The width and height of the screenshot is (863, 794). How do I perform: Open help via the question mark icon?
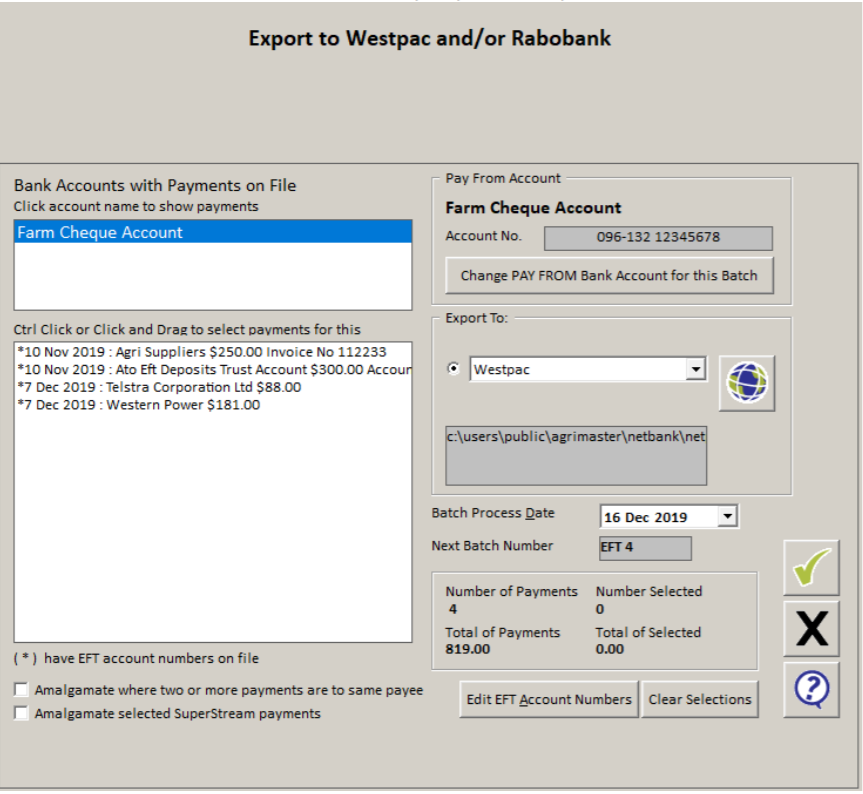click(x=811, y=689)
